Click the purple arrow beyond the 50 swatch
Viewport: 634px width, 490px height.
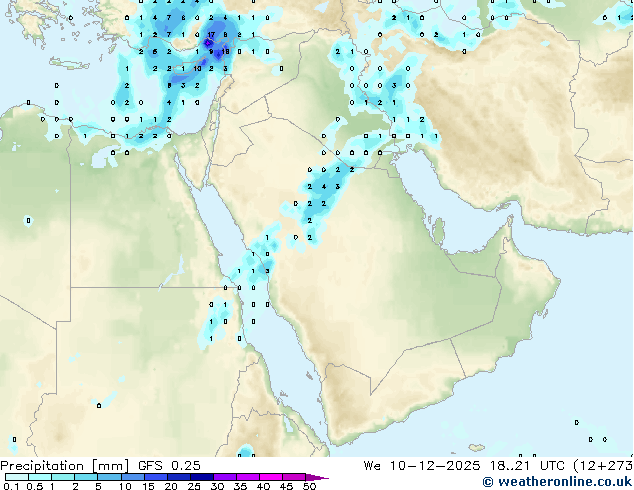pyautogui.click(x=317, y=477)
